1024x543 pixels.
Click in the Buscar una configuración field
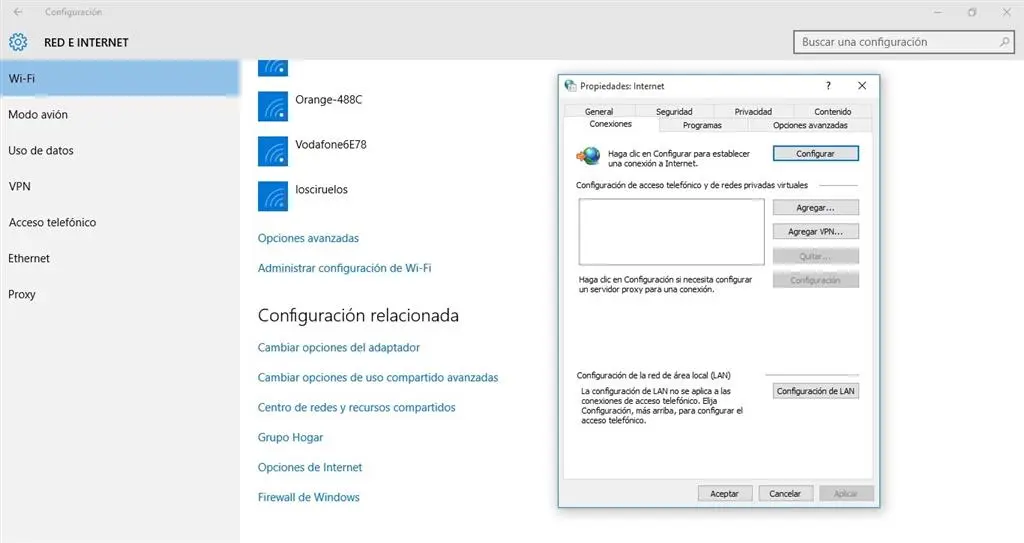(903, 42)
